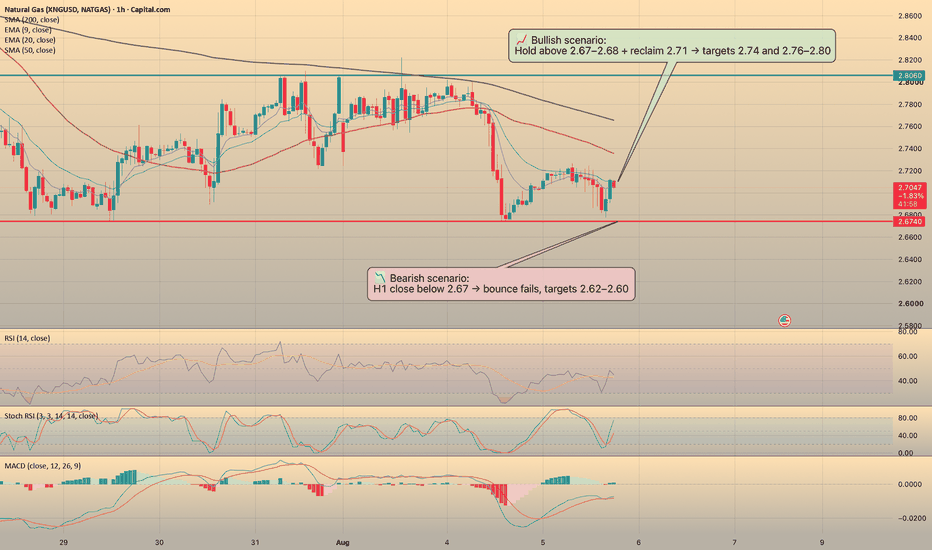Click the bearish chart emoji in the red callout
Screen dimensions: 932x550
click(380, 278)
